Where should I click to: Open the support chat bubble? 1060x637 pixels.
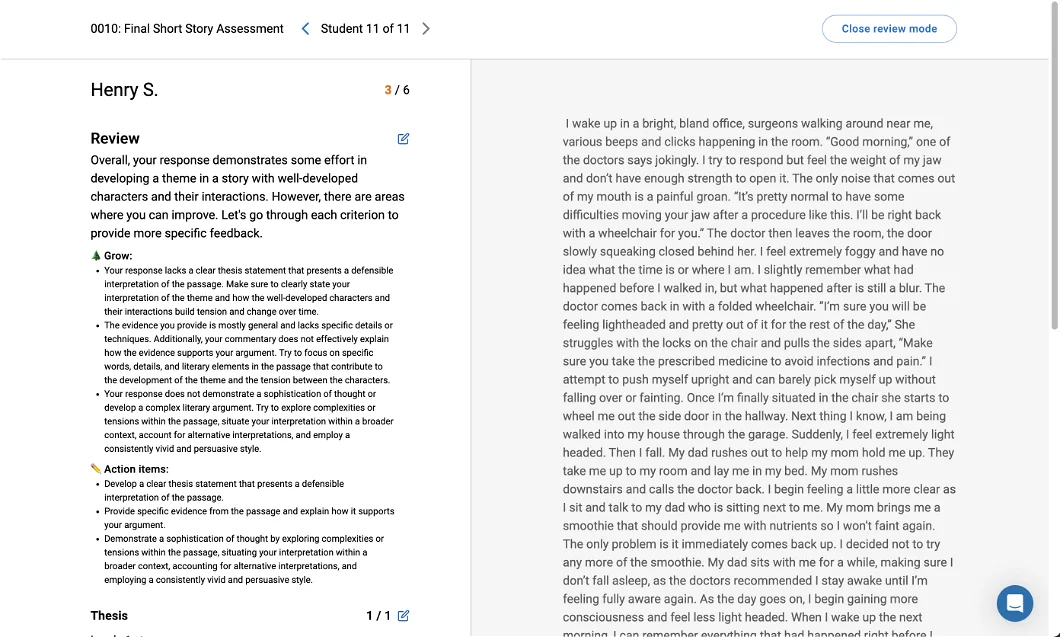pyautogui.click(x=1015, y=603)
